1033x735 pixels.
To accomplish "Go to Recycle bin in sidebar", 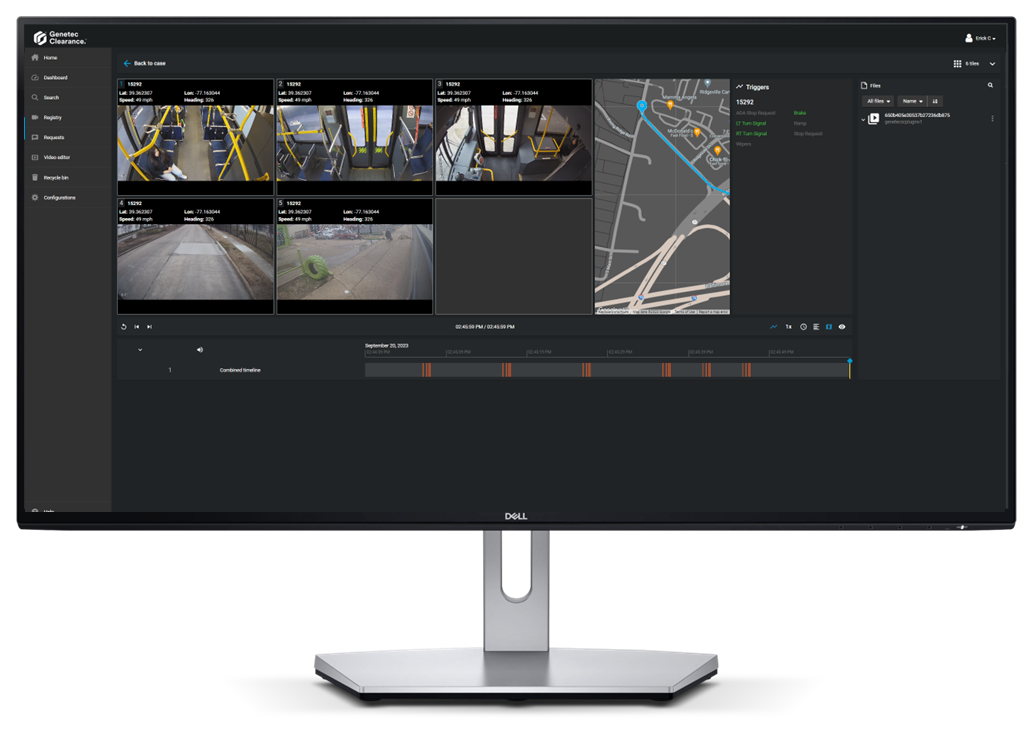I will pos(56,177).
